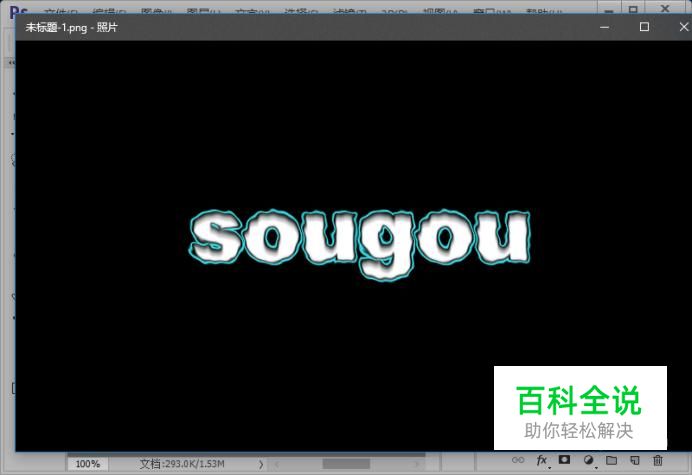Screen dimensions: 692x475
Task: Click the sougou text image
Action: tap(360, 244)
